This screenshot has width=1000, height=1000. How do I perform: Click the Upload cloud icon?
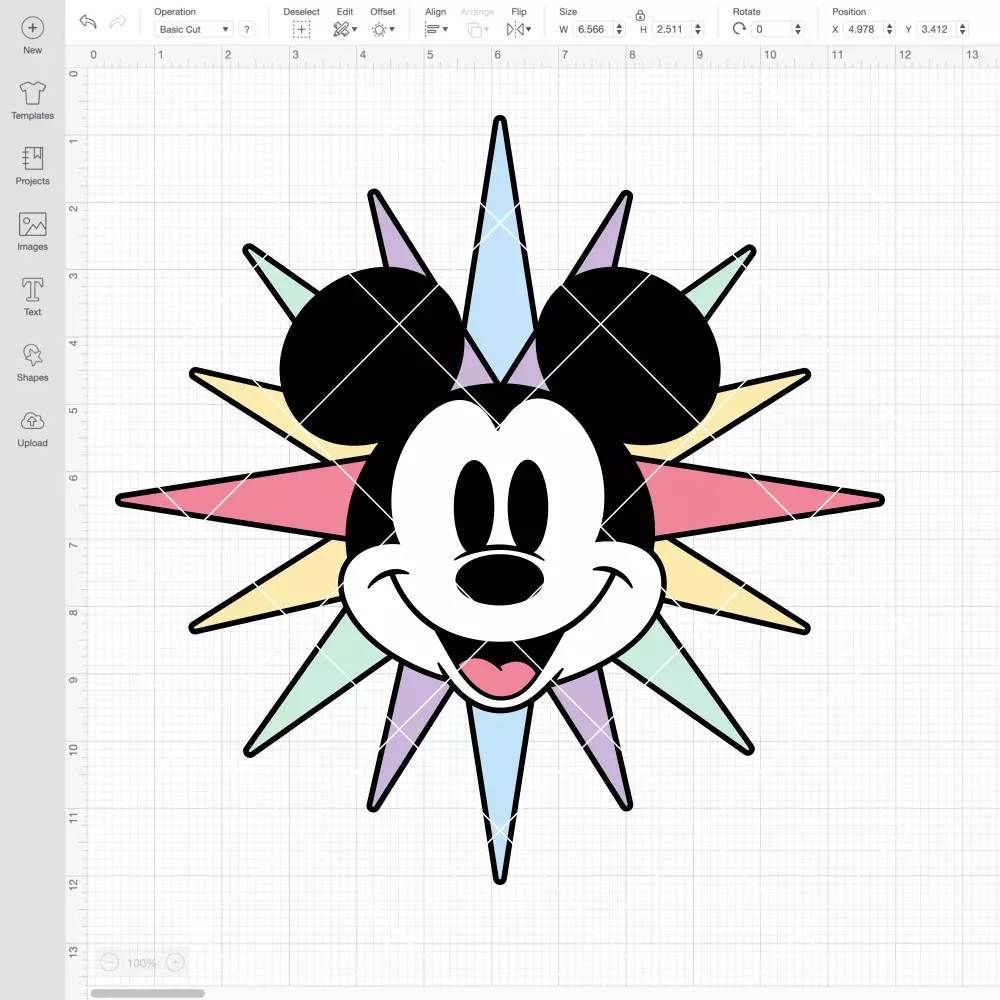pyautogui.click(x=33, y=421)
